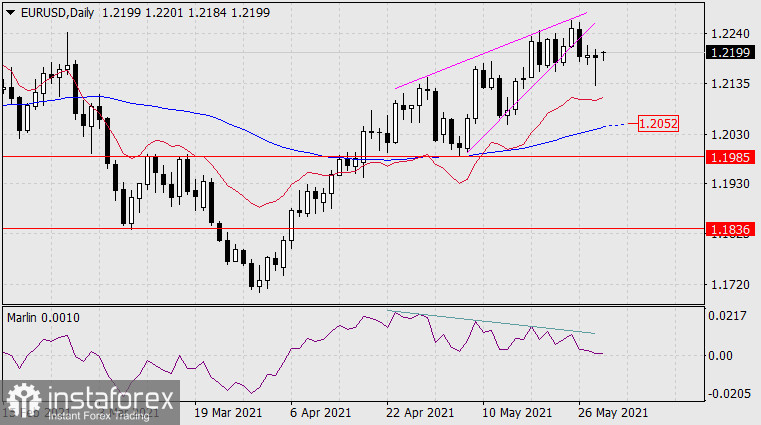761x425 pixels.
Task: Click the -0.0205 Marlin scale value
Action: coord(726,394)
